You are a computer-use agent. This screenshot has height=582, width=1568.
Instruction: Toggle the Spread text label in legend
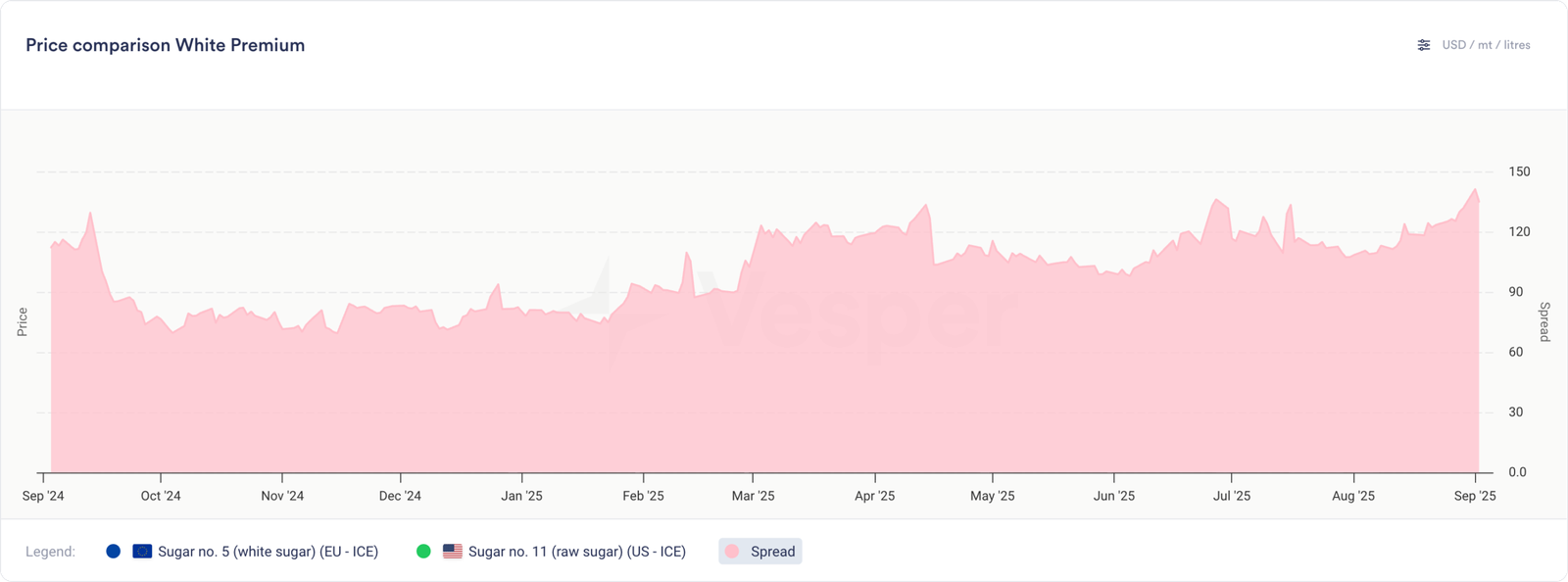(772, 552)
